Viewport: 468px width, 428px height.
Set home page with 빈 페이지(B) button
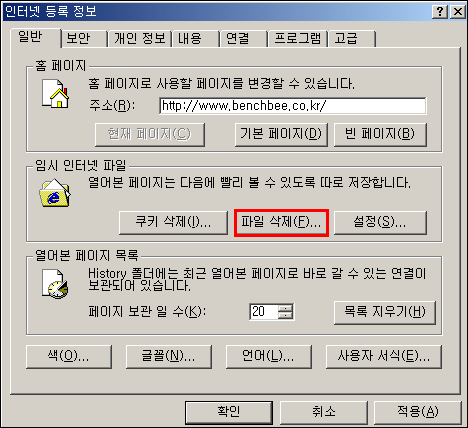point(380,135)
